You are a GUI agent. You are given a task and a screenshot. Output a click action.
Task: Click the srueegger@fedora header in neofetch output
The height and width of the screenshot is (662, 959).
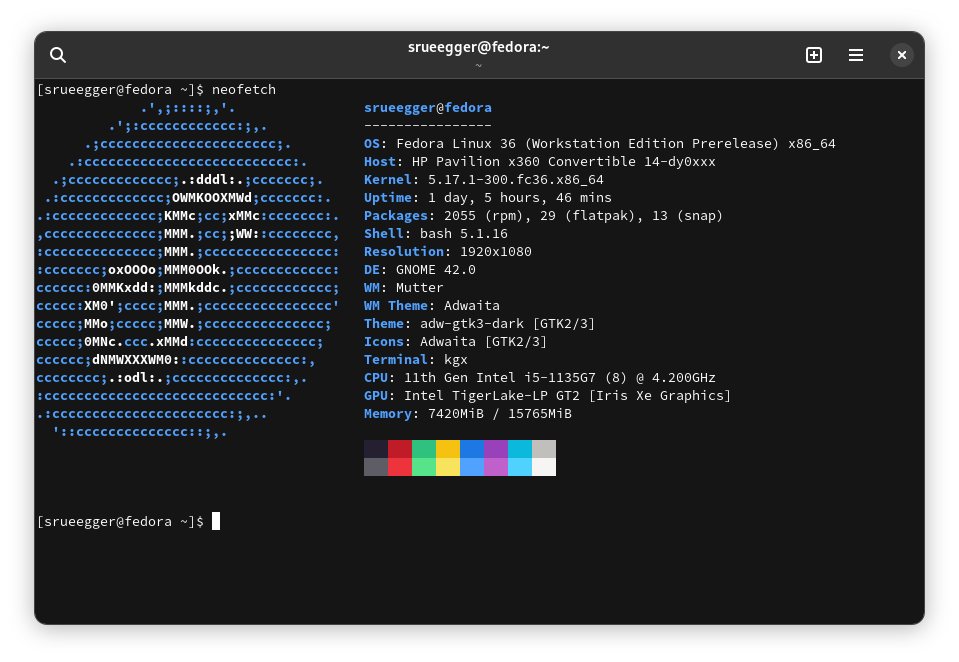428,108
